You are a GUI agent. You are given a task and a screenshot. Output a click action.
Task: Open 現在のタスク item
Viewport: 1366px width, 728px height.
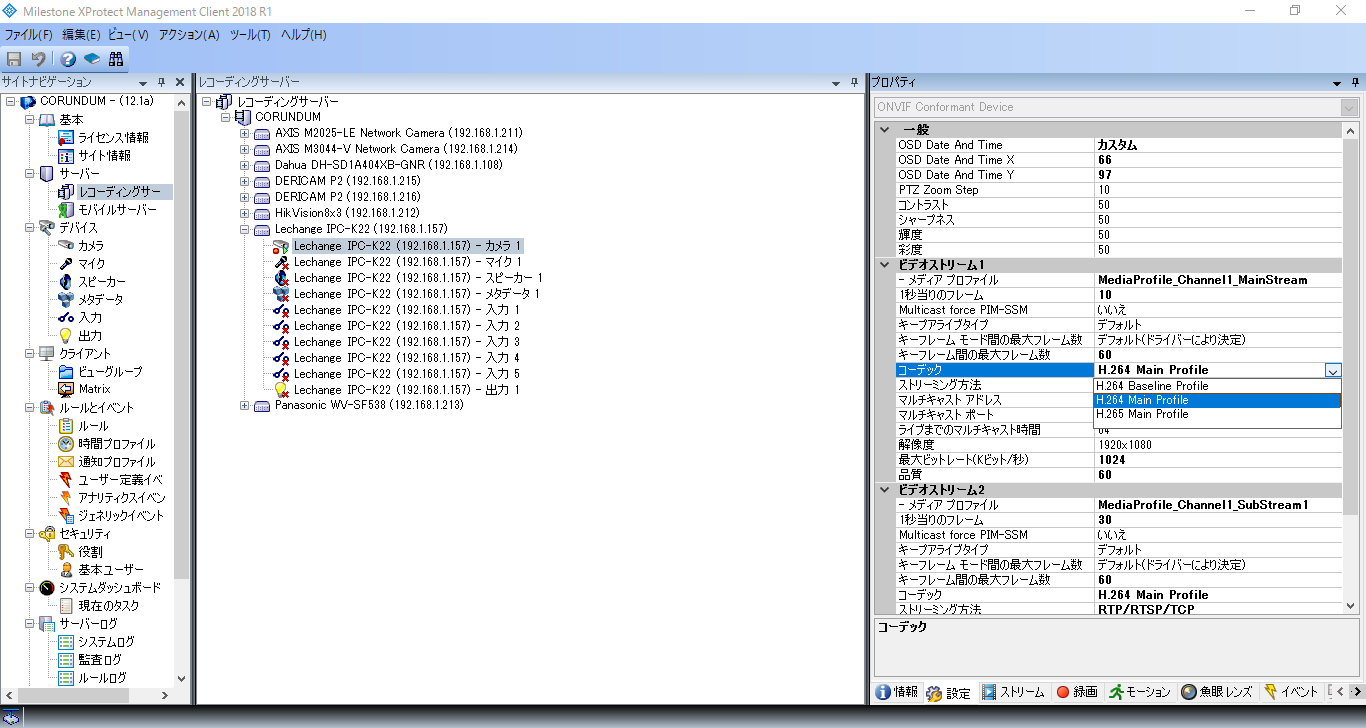click(x=109, y=606)
